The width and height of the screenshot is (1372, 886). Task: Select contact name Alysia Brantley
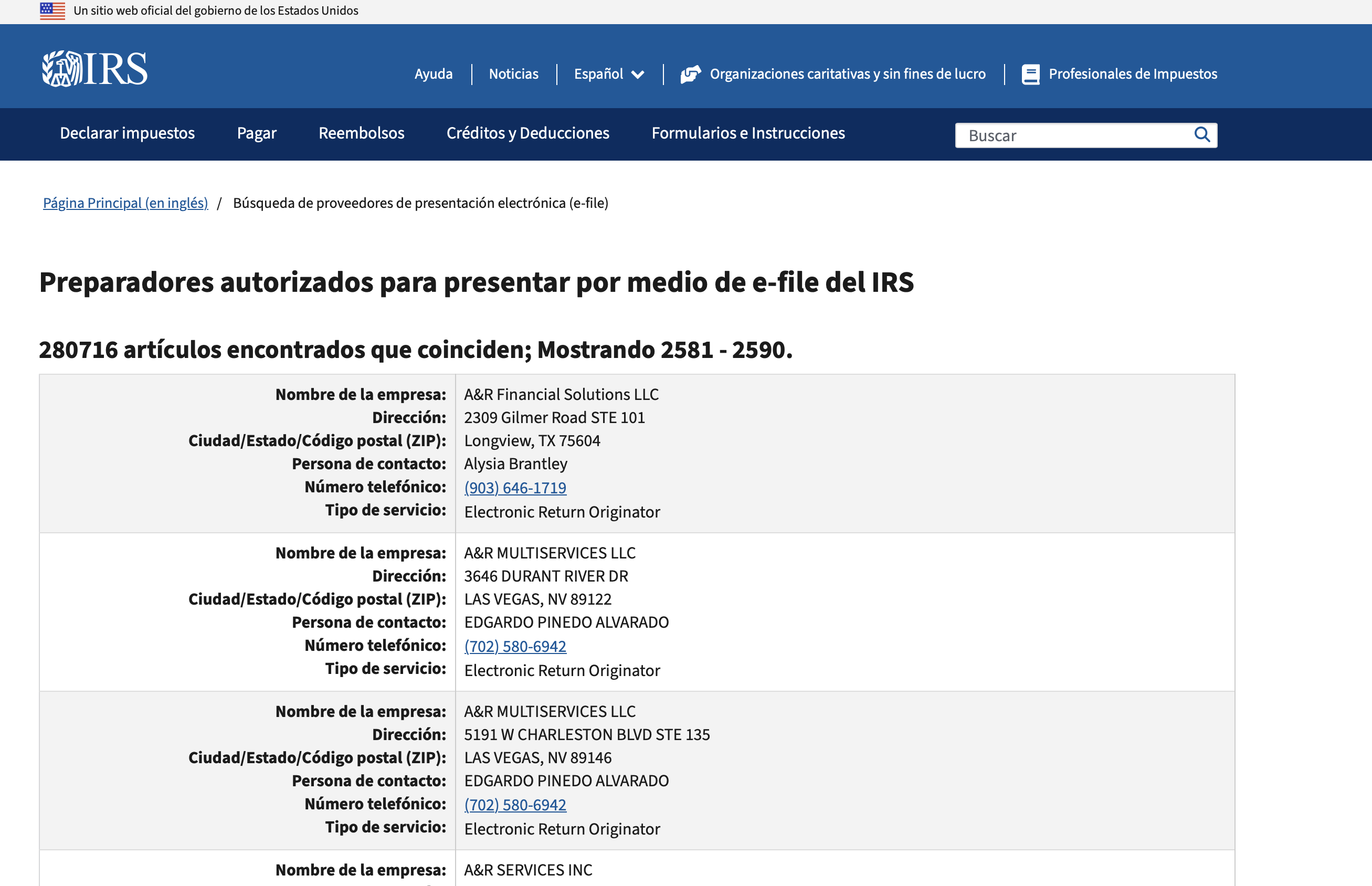tap(515, 463)
